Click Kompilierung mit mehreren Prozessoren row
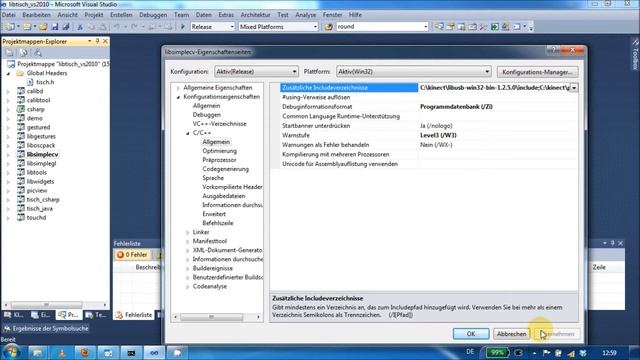Screen dimensions: 640x360 (x=429, y=154)
